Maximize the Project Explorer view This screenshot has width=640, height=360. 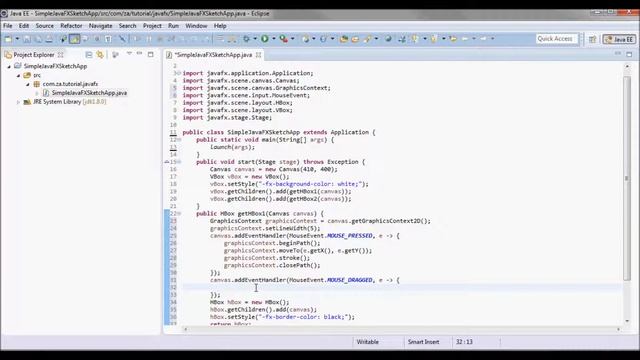[x=151, y=54]
